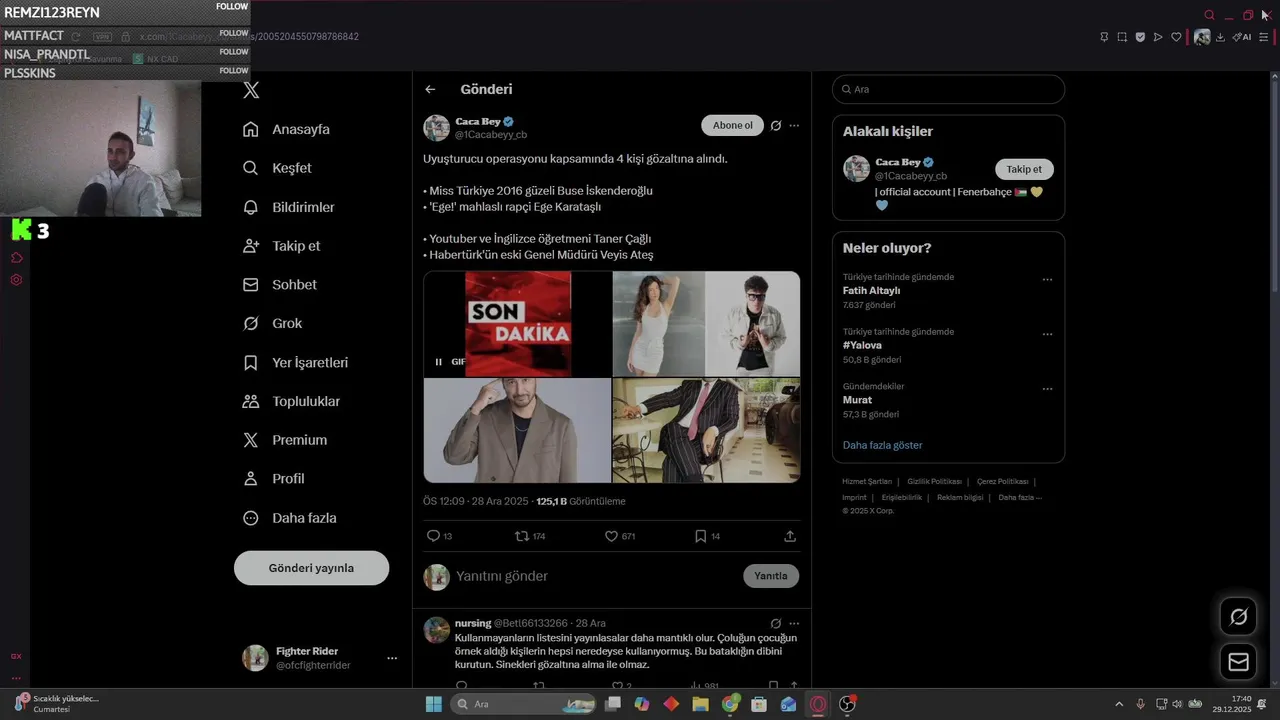Click the snapshot icon in browser toolbar
The width and height of the screenshot is (1280, 720).
(x=1122, y=37)
